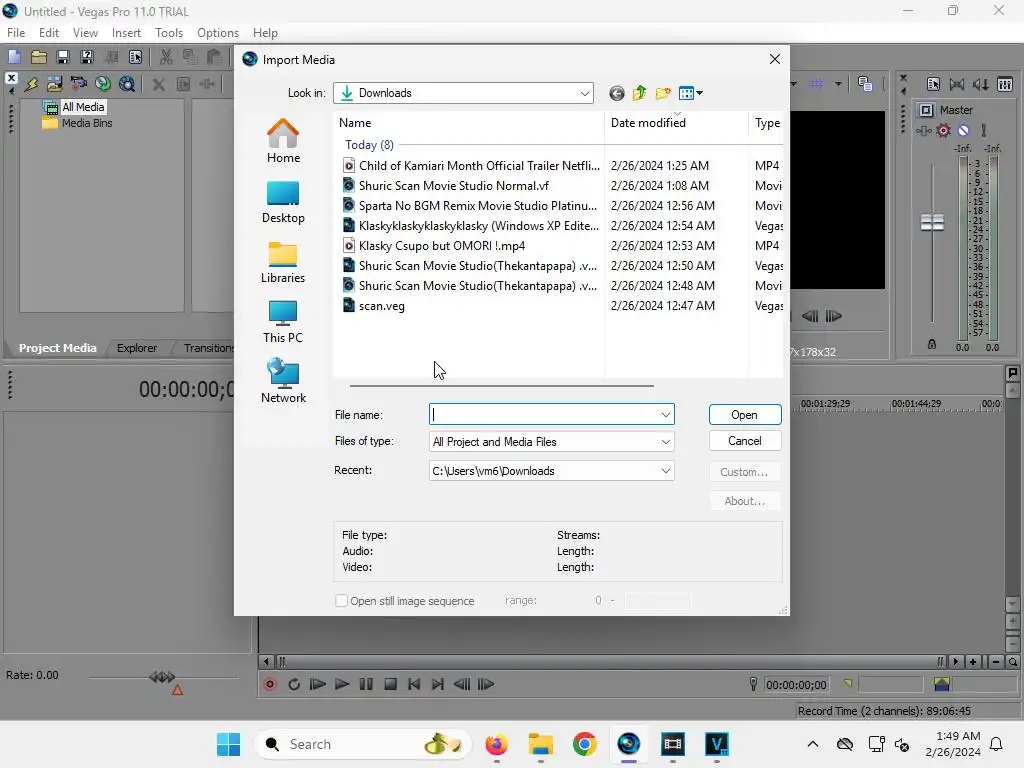Select Klasky Csupo but OMORI !.mp4 file
Image resolution: width=1024 pixels, height=768 pixels.
click(442, 246)
